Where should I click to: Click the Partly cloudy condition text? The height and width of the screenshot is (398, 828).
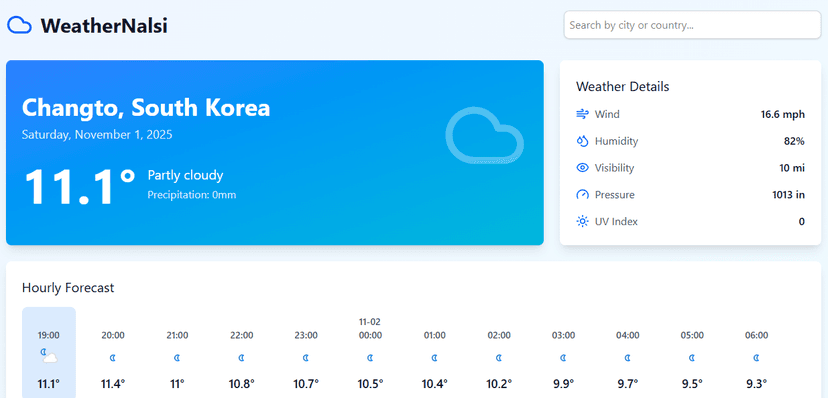coord(185,175)
